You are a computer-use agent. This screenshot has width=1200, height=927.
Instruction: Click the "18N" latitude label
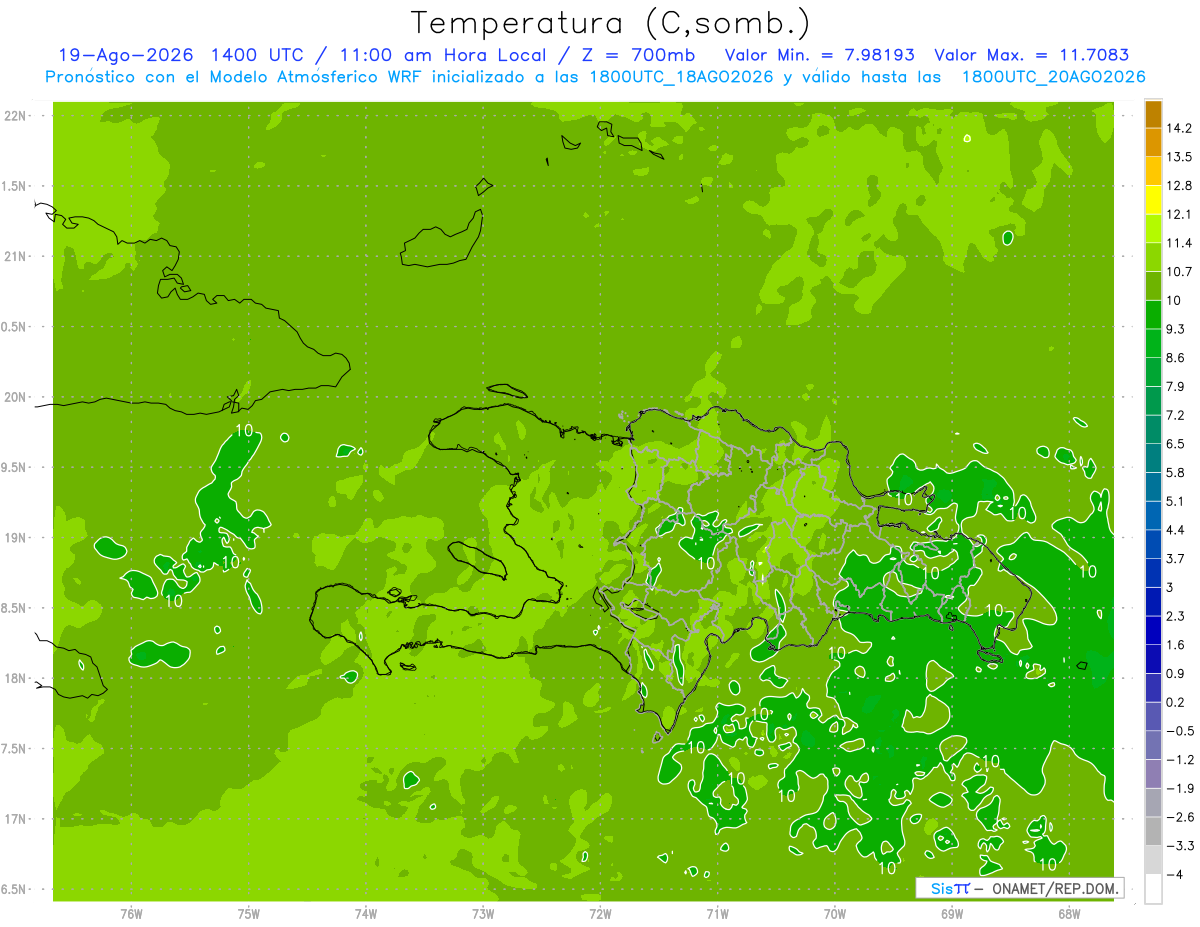[16, 678]
